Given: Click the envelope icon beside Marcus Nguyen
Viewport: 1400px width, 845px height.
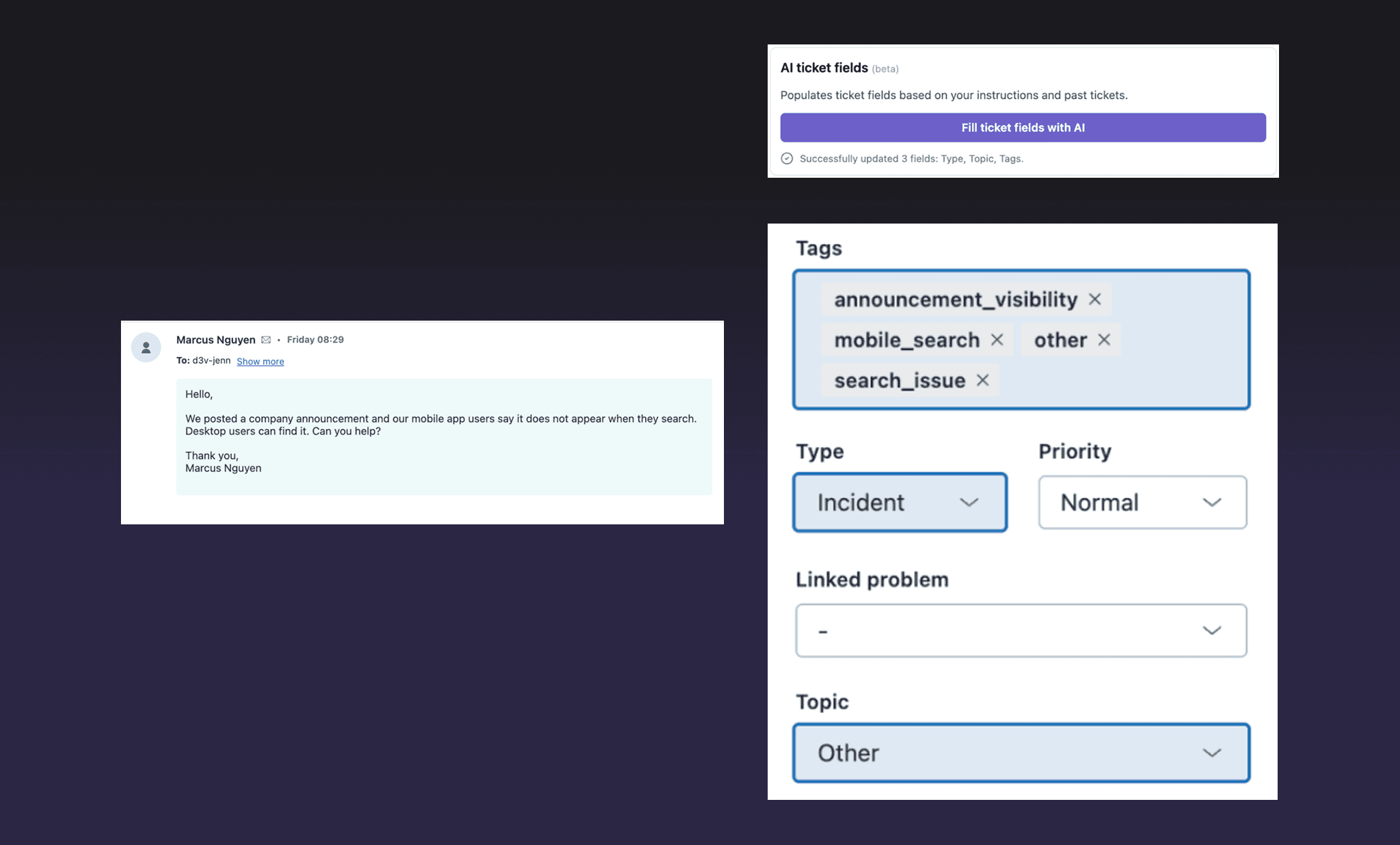Looking at the screenshot, I should pos(267,339).
